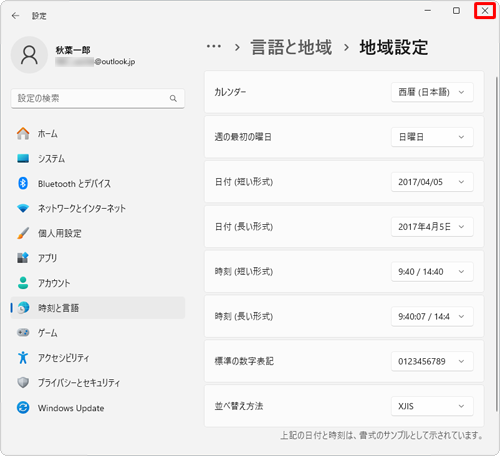The width and height of the screenshot is (500, 456).
Task: Click the 並べ替え方法 row label
Action: point(239,406)
